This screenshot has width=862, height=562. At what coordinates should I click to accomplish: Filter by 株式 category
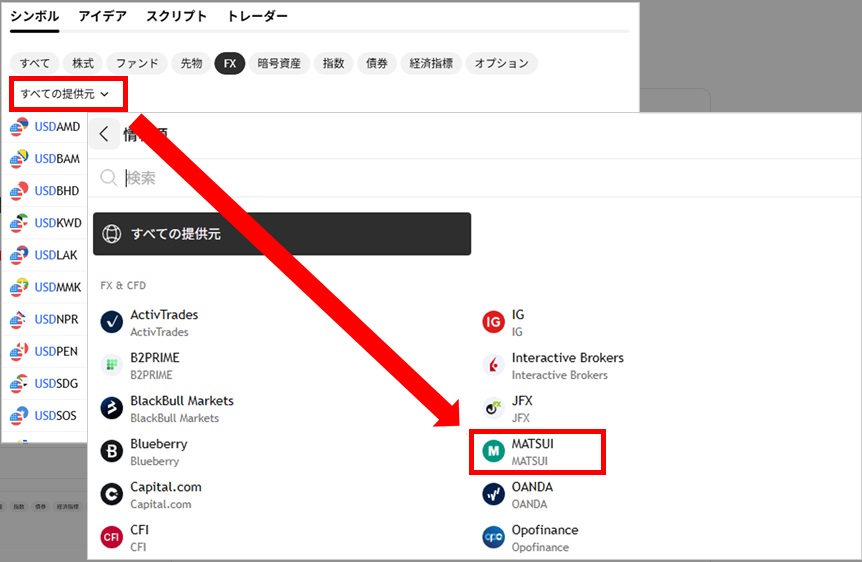pyautogui.click(x=83, y=63)
